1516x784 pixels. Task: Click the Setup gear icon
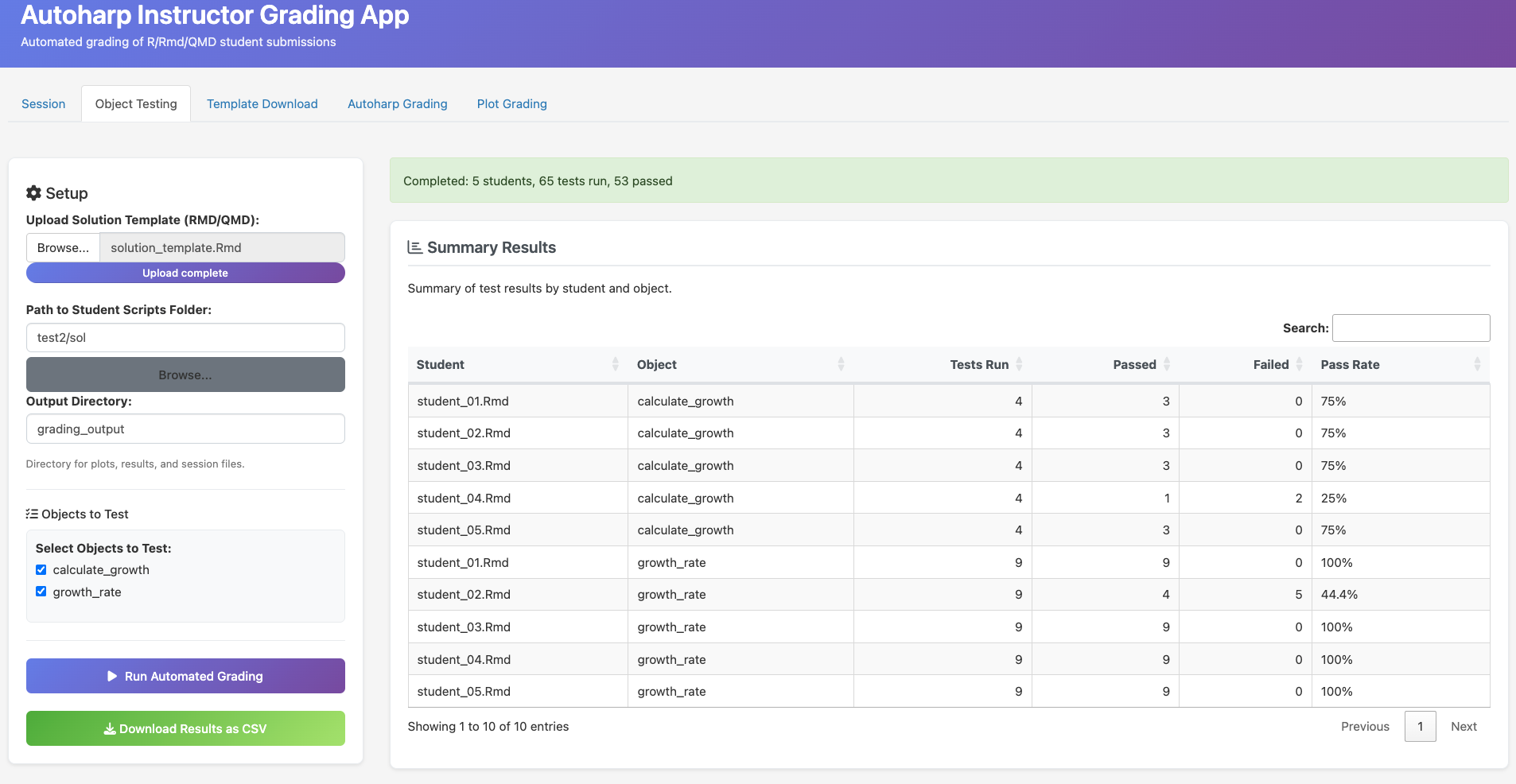click(33, 192)
